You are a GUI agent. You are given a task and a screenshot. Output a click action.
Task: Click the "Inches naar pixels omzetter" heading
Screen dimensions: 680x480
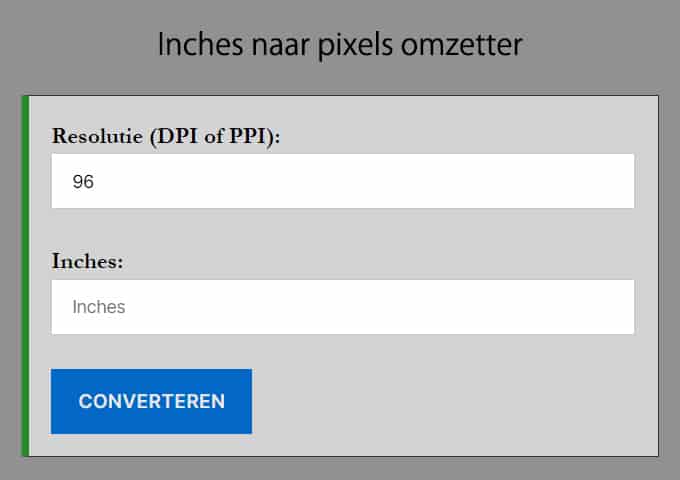pyautogui.click(x=340, y=45)
